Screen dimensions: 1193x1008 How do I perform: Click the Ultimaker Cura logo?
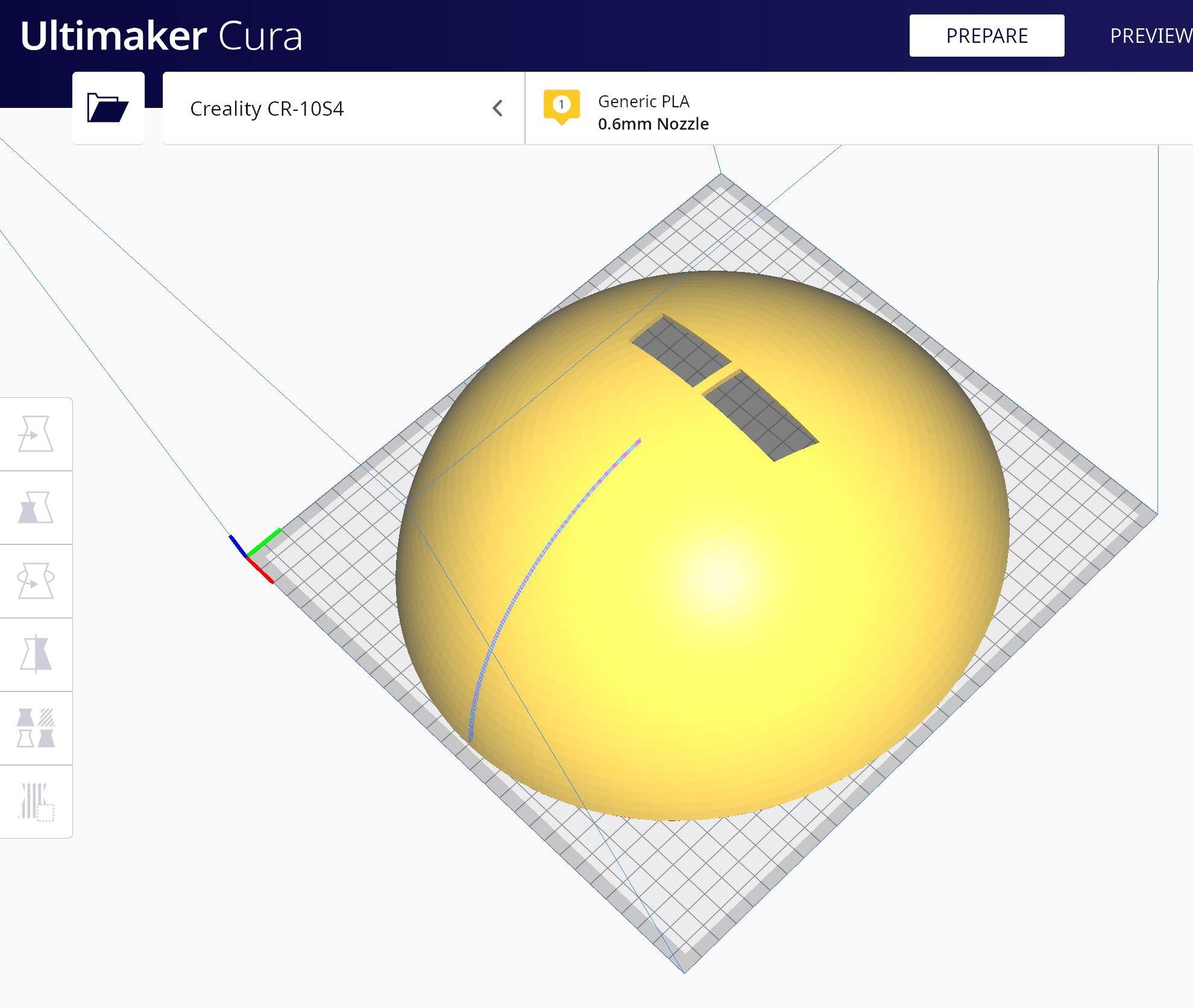[161, 36]
